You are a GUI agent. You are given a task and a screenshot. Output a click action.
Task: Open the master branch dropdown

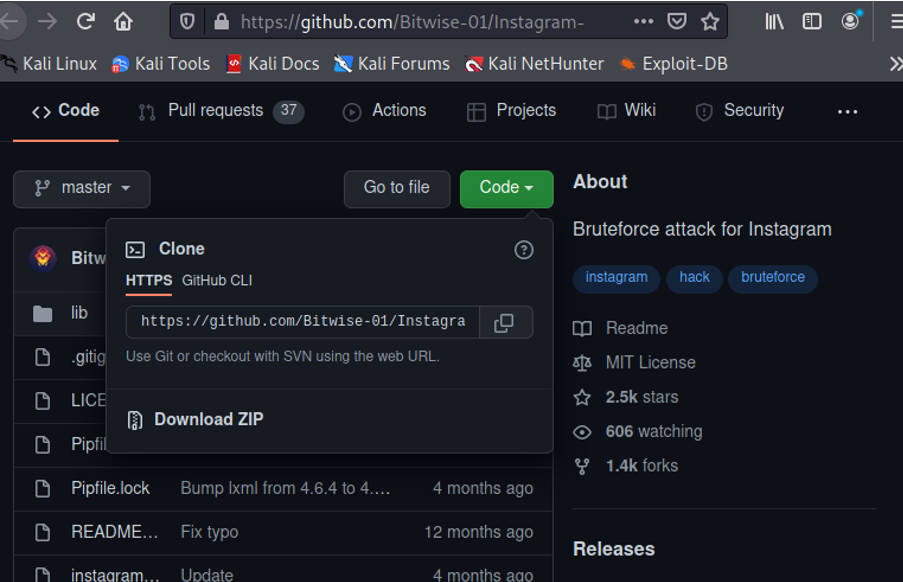coord(82,188)
